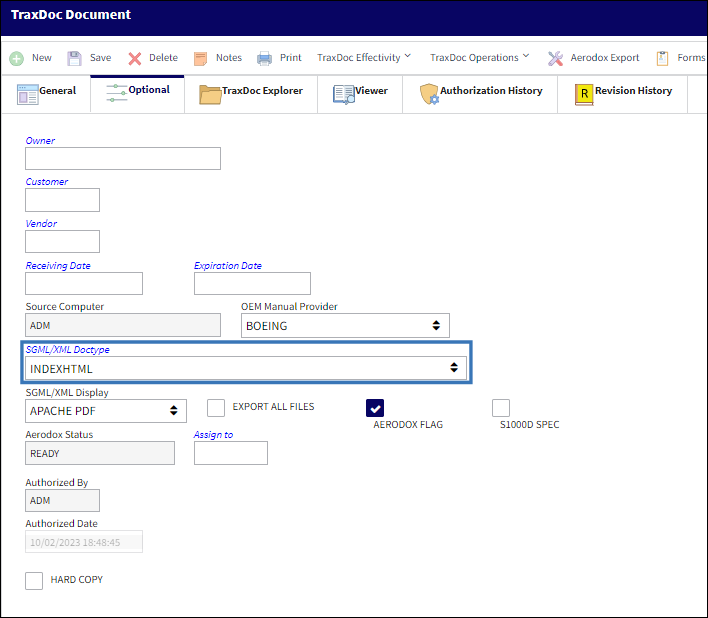The width and height of the screenshot is (708, 618).
Task: Click the New button label
Action: 42,58
